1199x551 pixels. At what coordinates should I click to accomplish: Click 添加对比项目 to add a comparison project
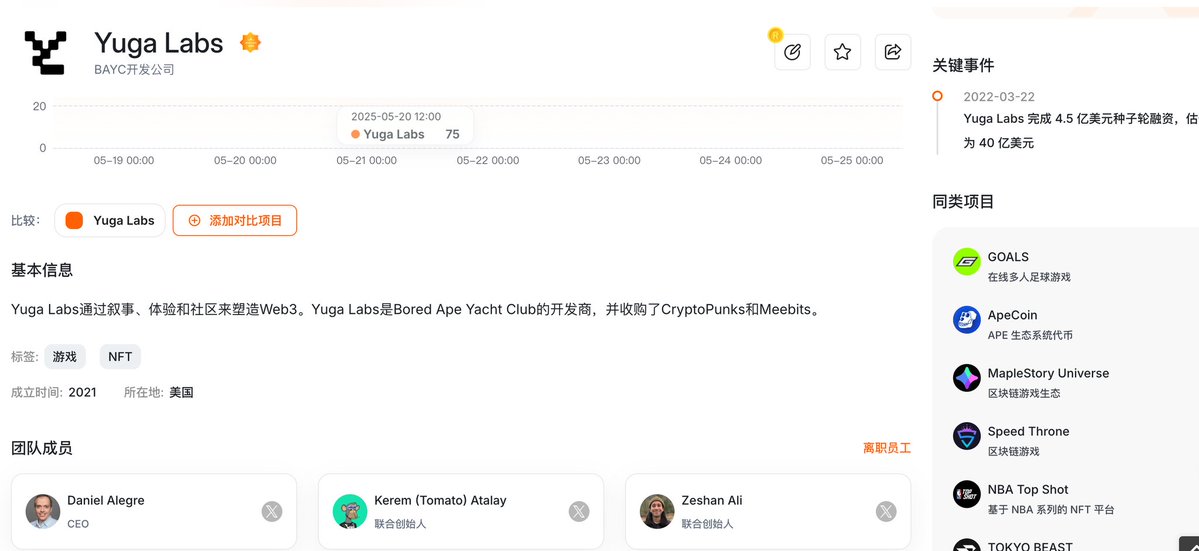click(235, 220)
